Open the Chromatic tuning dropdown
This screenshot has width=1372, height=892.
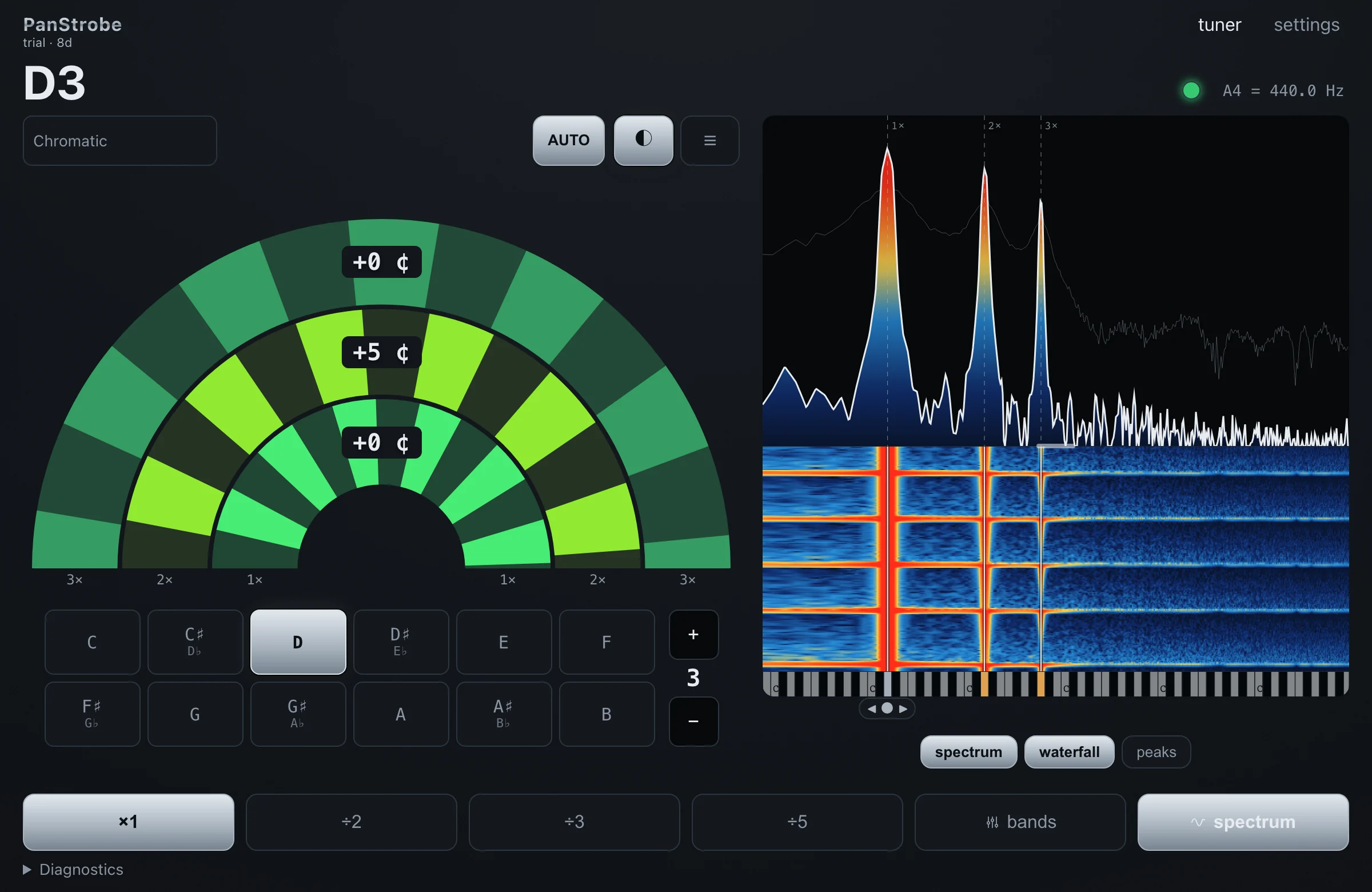pyautogui.click(x=120, y=141)
